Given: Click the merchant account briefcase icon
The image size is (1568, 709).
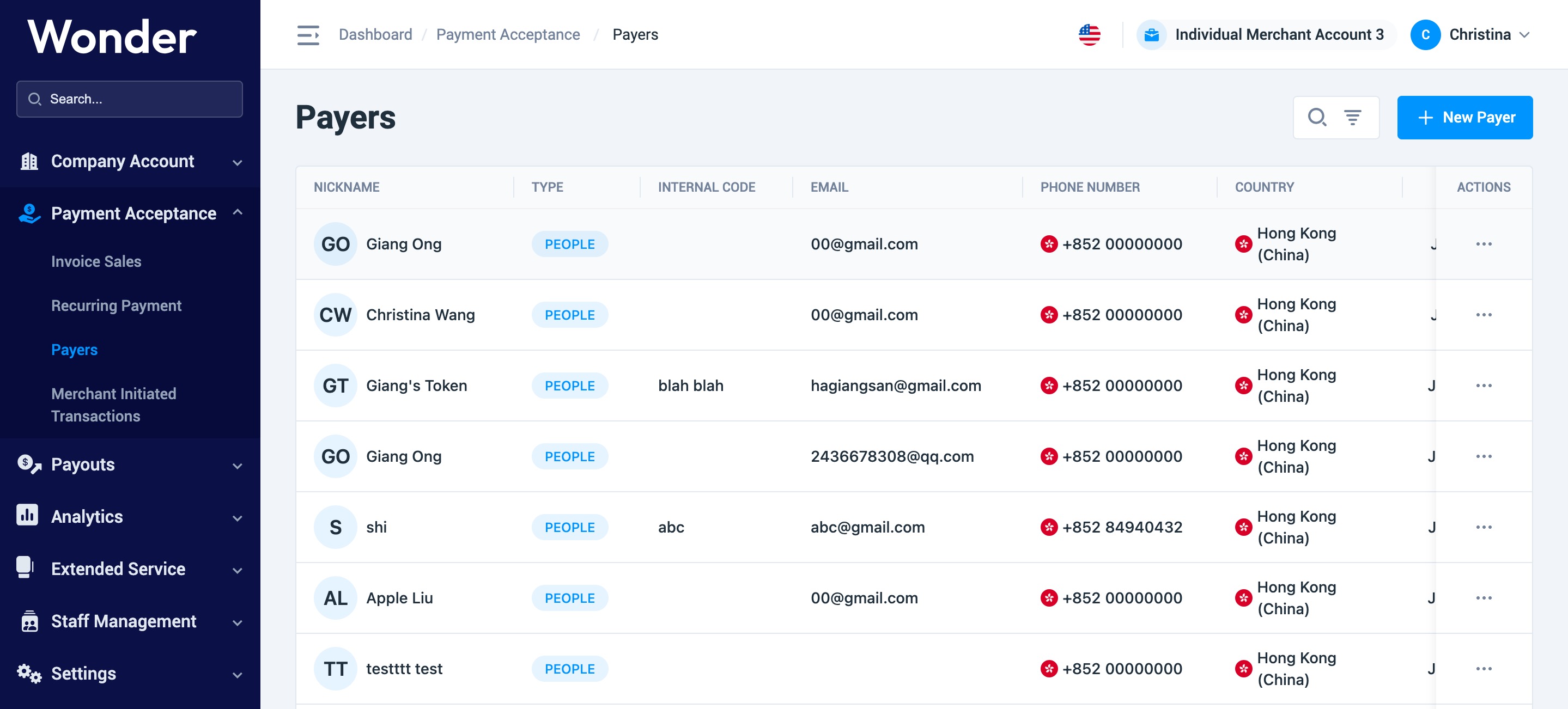Looking at the screenshot, I should point(1151,35).
